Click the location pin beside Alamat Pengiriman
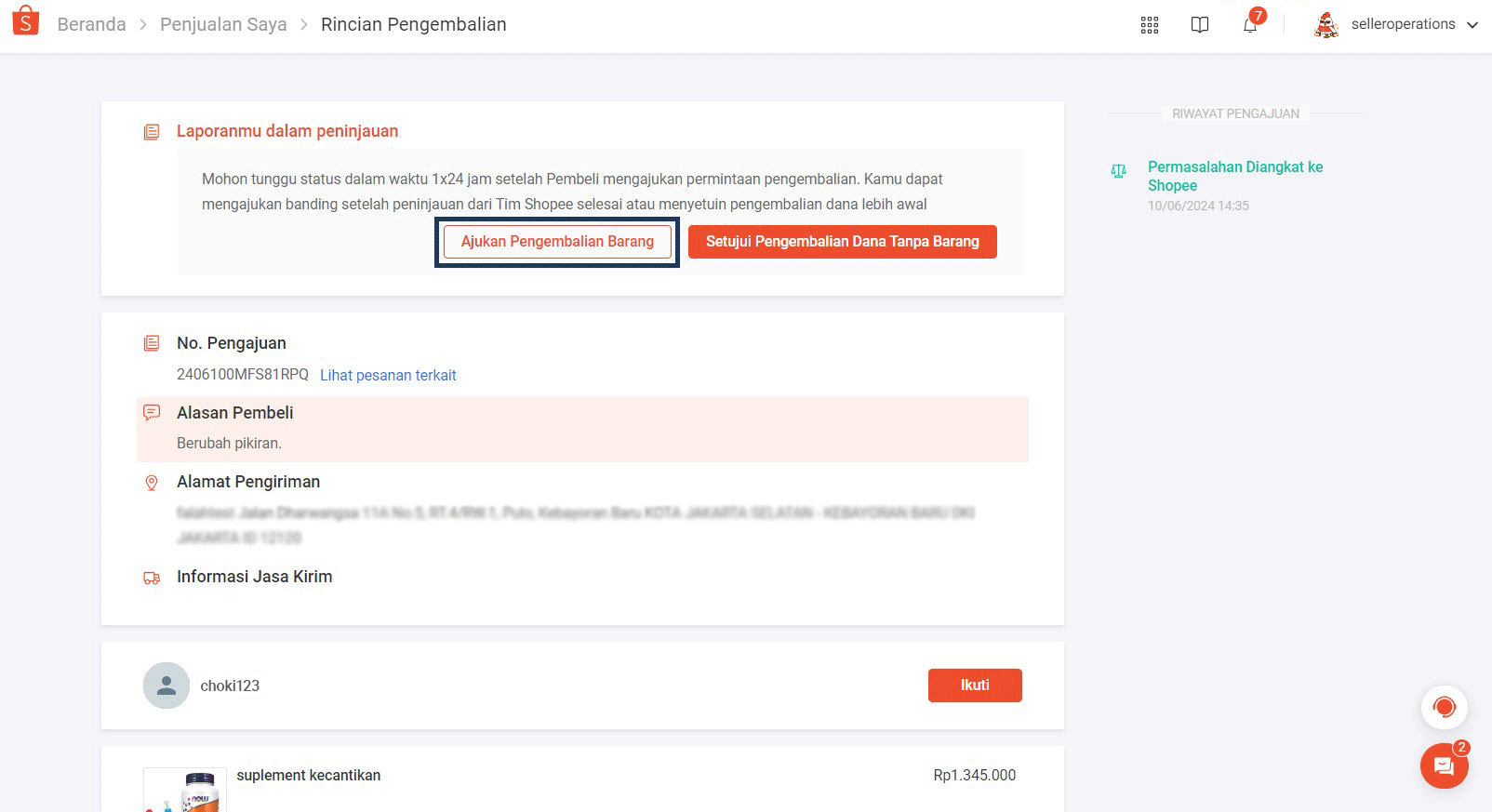 pos(151,483)
